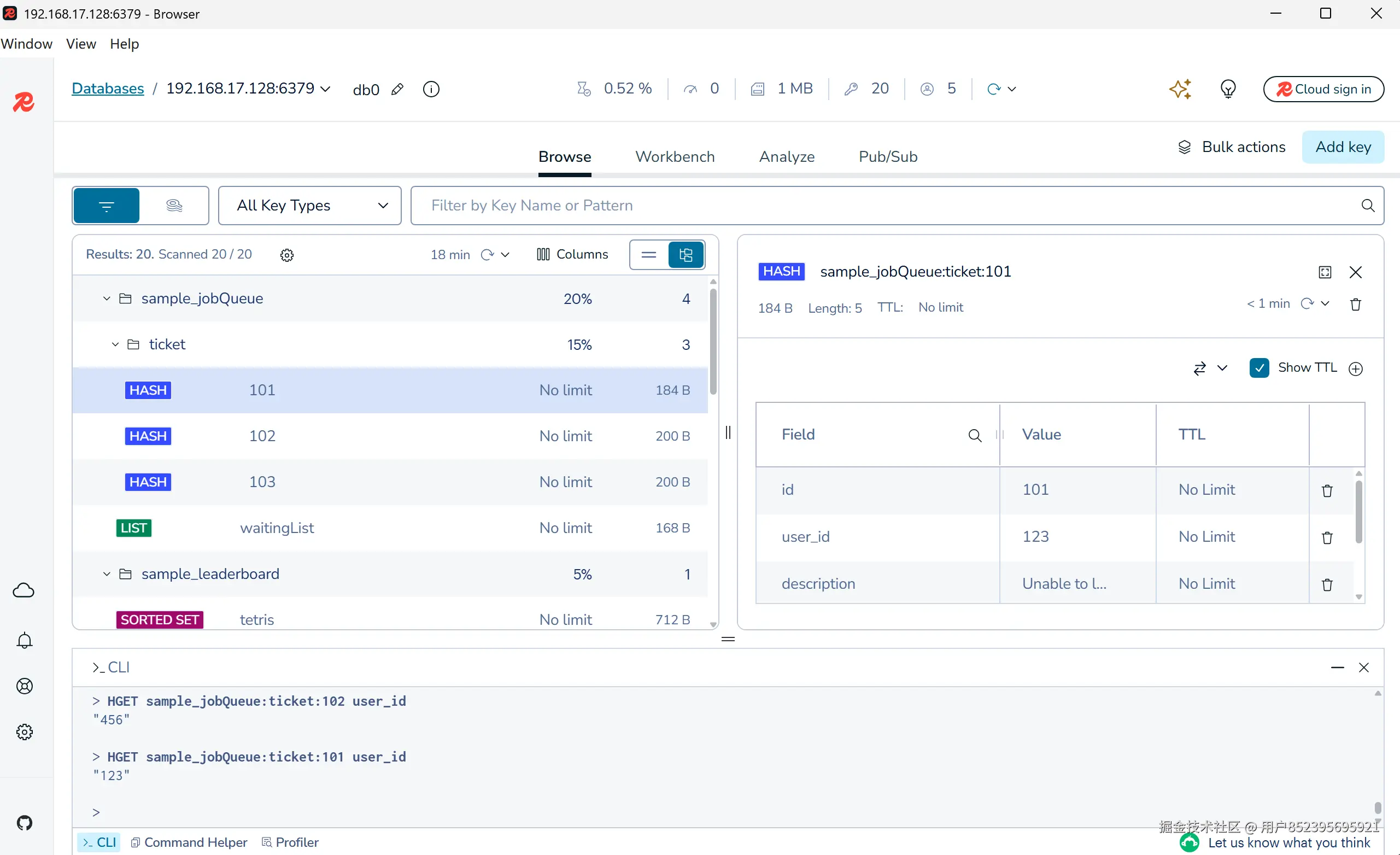Collapse the sample_jobQueue folder
Image resolution: width=1400 pixels, height=855 pixels.
pos(106,299)
